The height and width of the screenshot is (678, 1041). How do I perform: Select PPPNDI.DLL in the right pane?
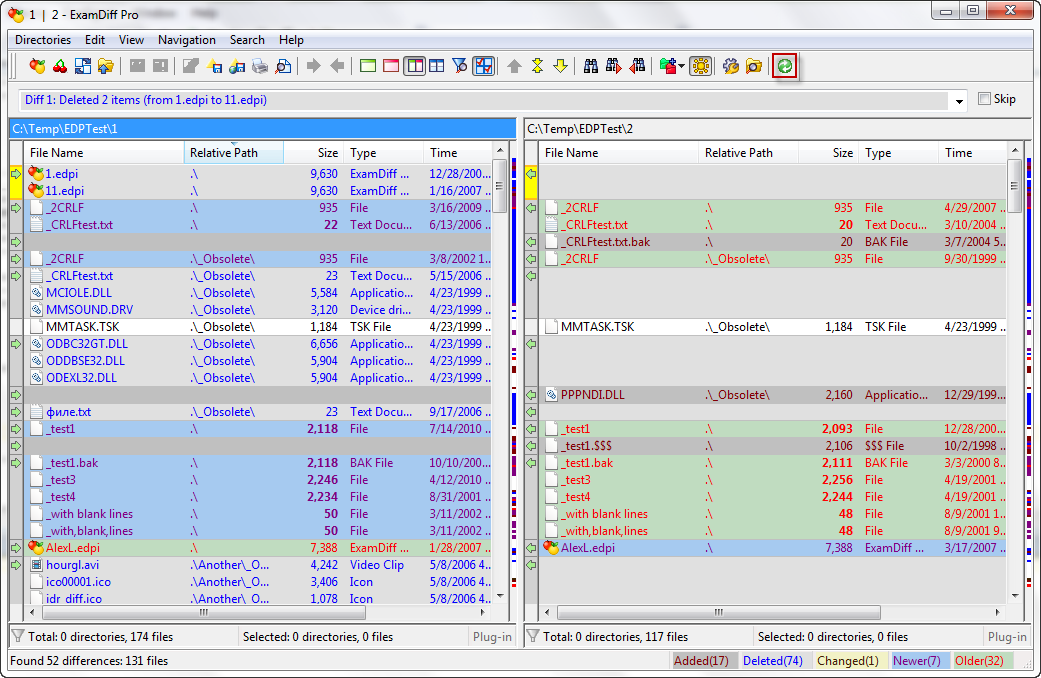[773, 395]
